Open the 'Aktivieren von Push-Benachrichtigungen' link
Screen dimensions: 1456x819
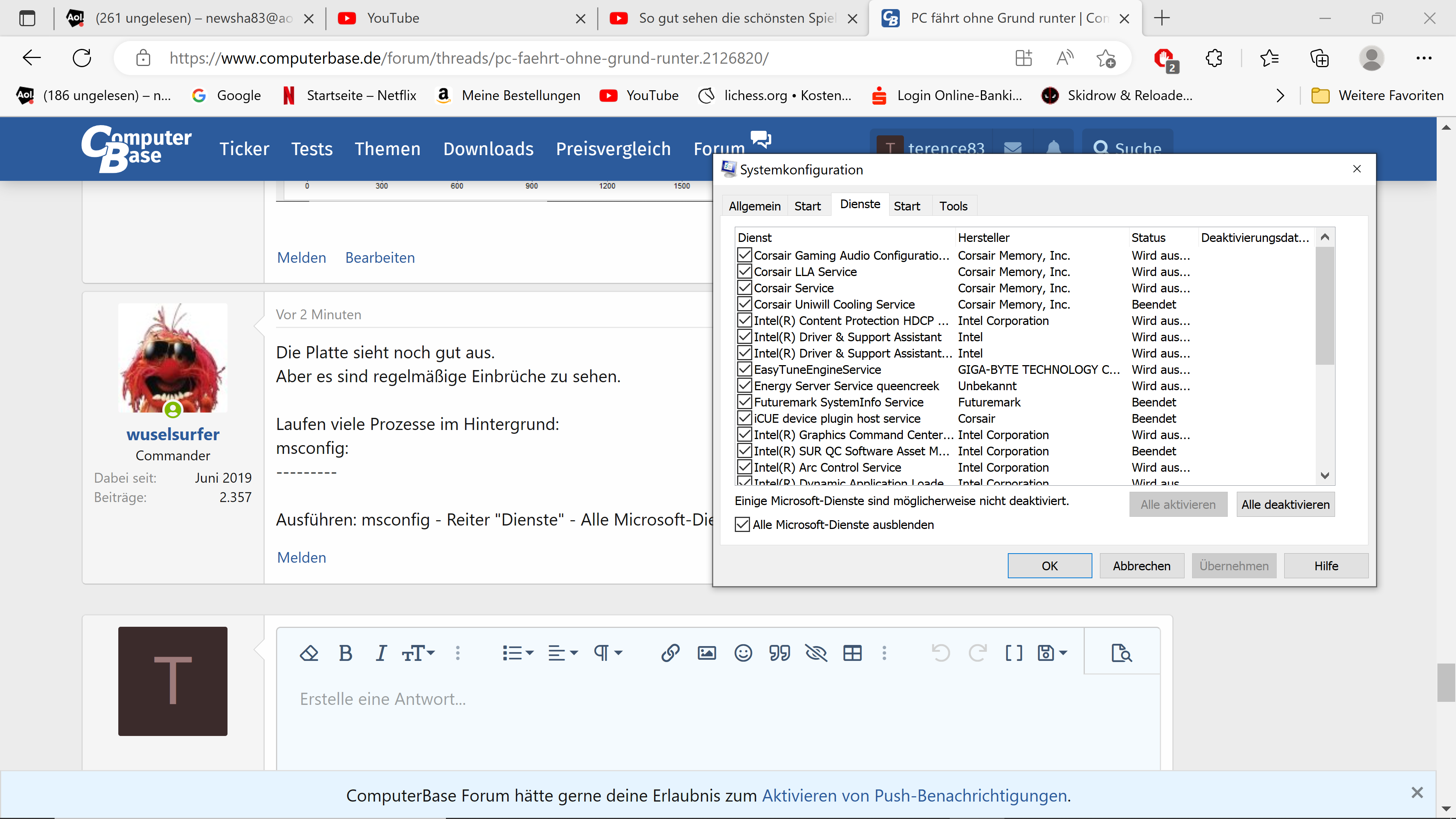914,796
